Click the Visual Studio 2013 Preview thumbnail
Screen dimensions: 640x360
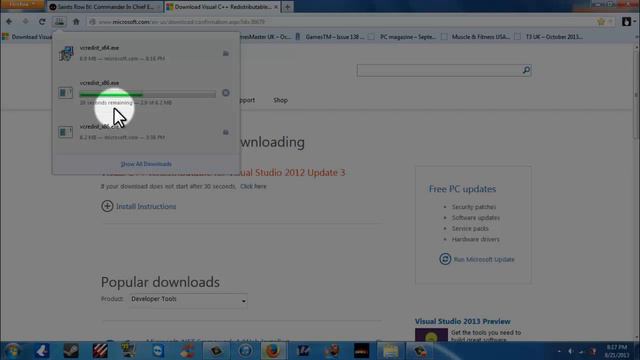click(431, 335)
